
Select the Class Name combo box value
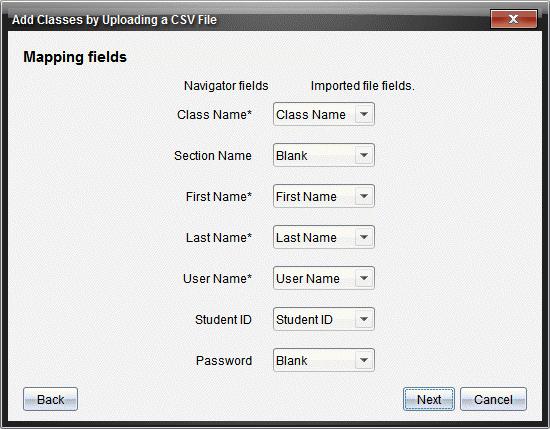pyautogui.click(x=311, y=114)
